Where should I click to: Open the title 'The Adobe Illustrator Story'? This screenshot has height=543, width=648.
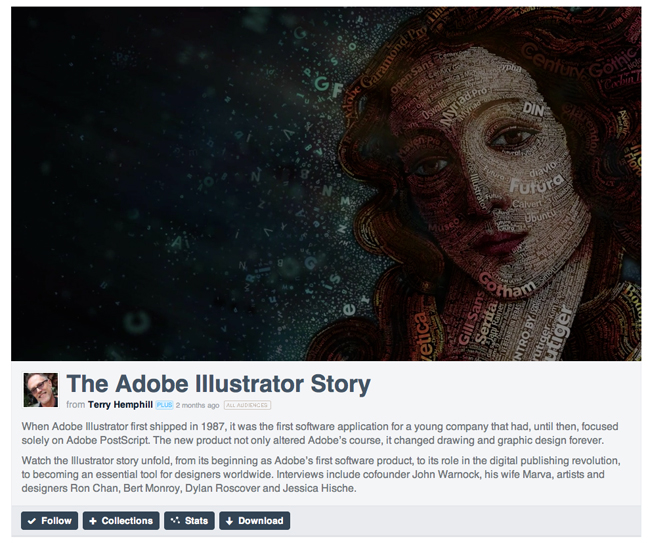click(218, 383)
